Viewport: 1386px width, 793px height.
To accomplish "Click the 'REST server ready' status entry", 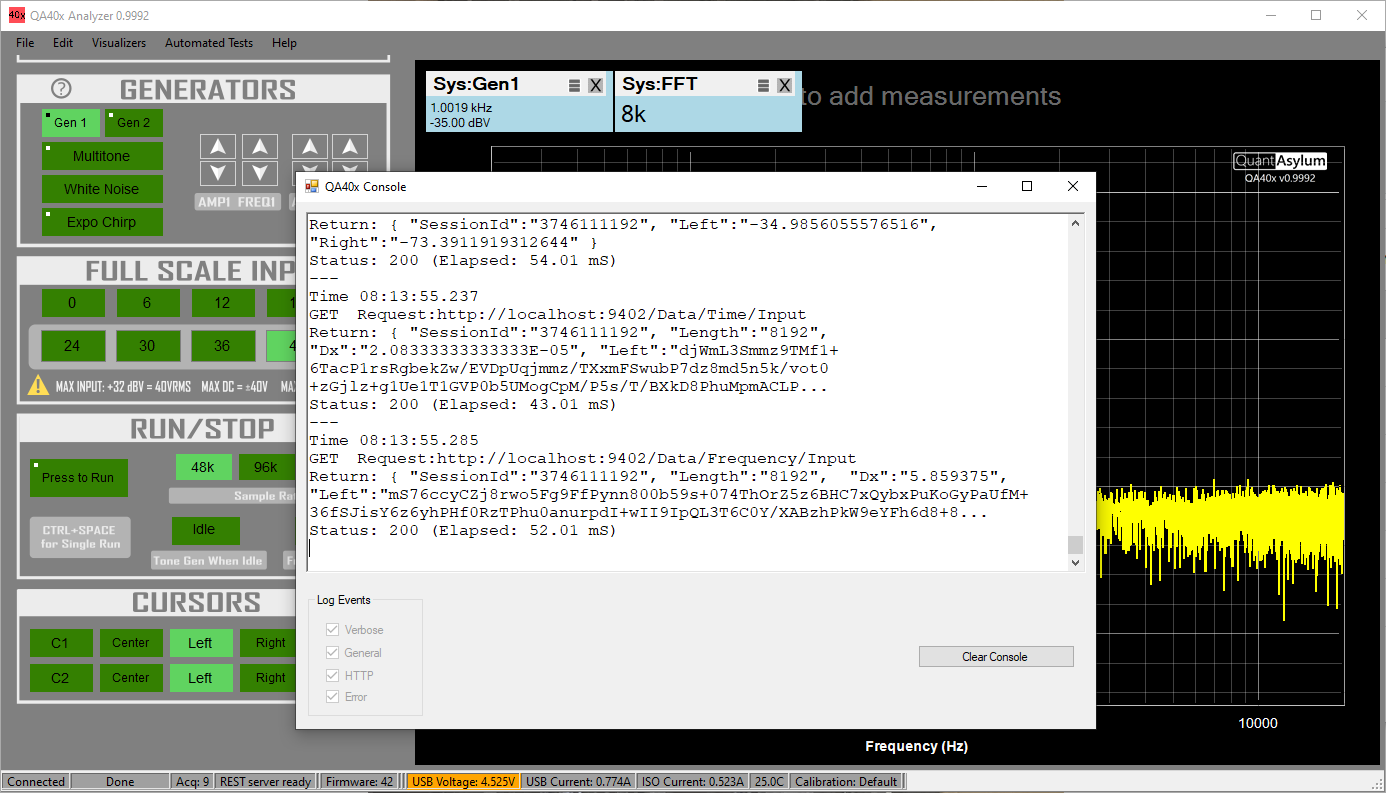I will pos(265,782).
